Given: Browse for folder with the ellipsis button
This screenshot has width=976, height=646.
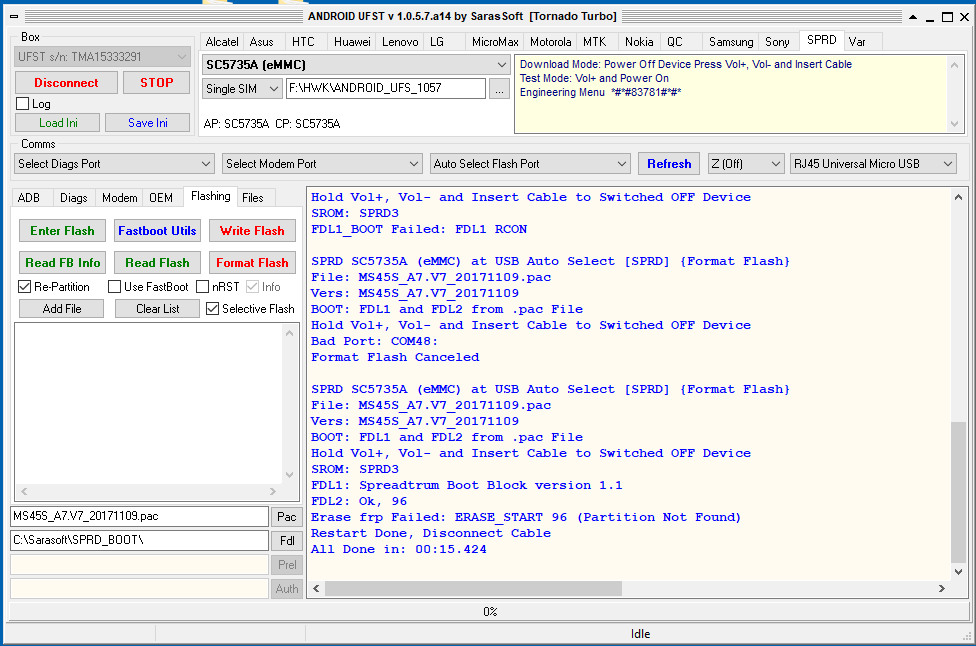Looking at the screenshot, I should (x=499, y=89).
